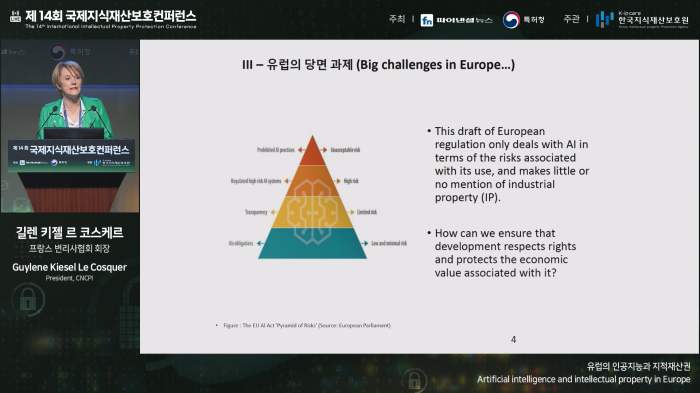Click the red top tier of the pyramid
Screen dimensions: 700x393
tap(312, 151)
